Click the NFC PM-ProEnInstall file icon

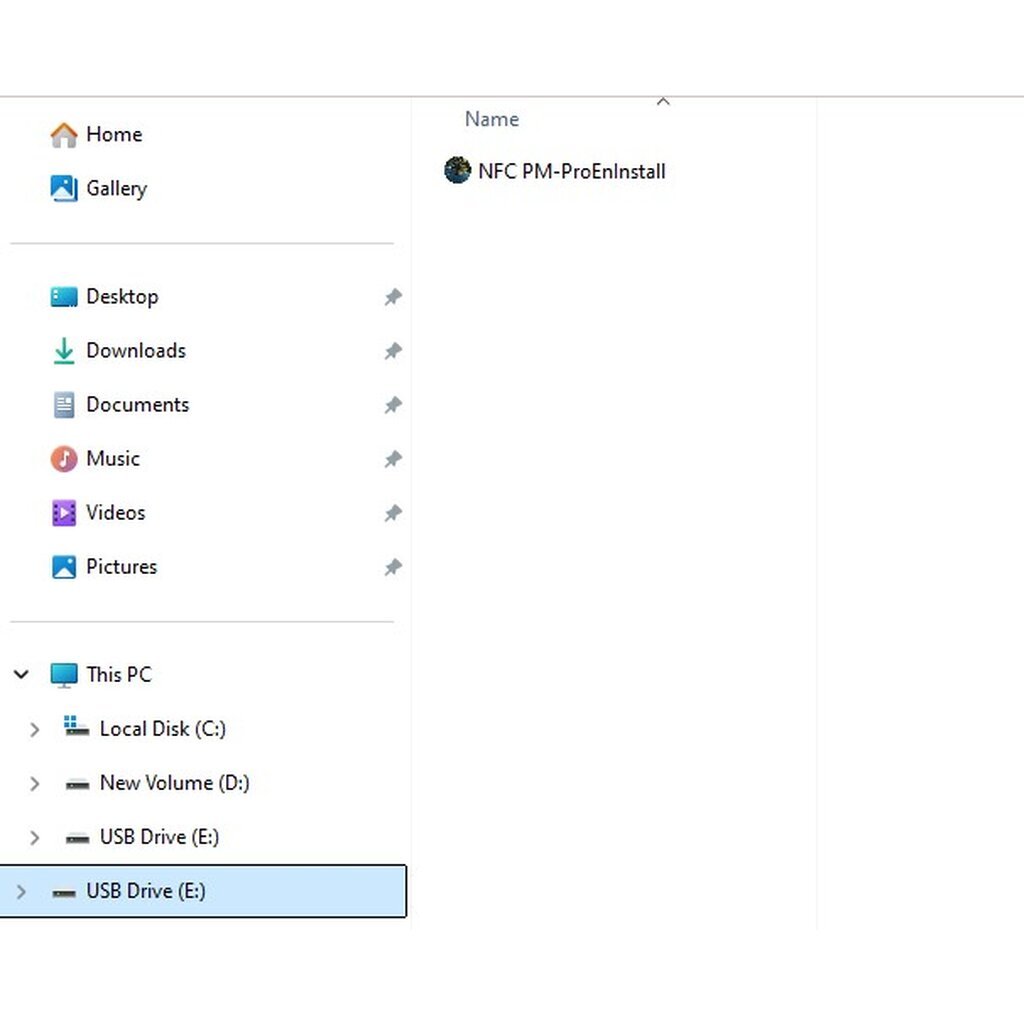coord(457,170)
